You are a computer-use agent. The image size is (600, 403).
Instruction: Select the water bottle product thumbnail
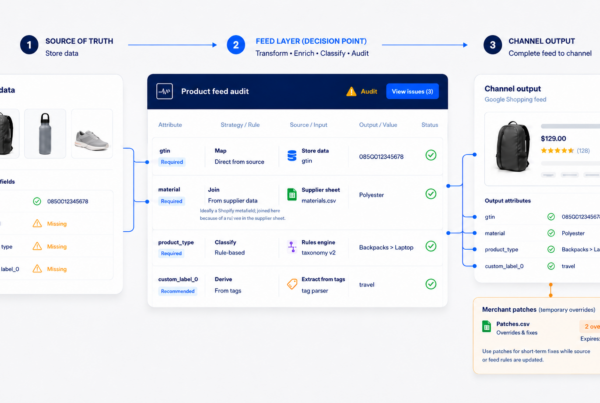[x=45, y=134]
